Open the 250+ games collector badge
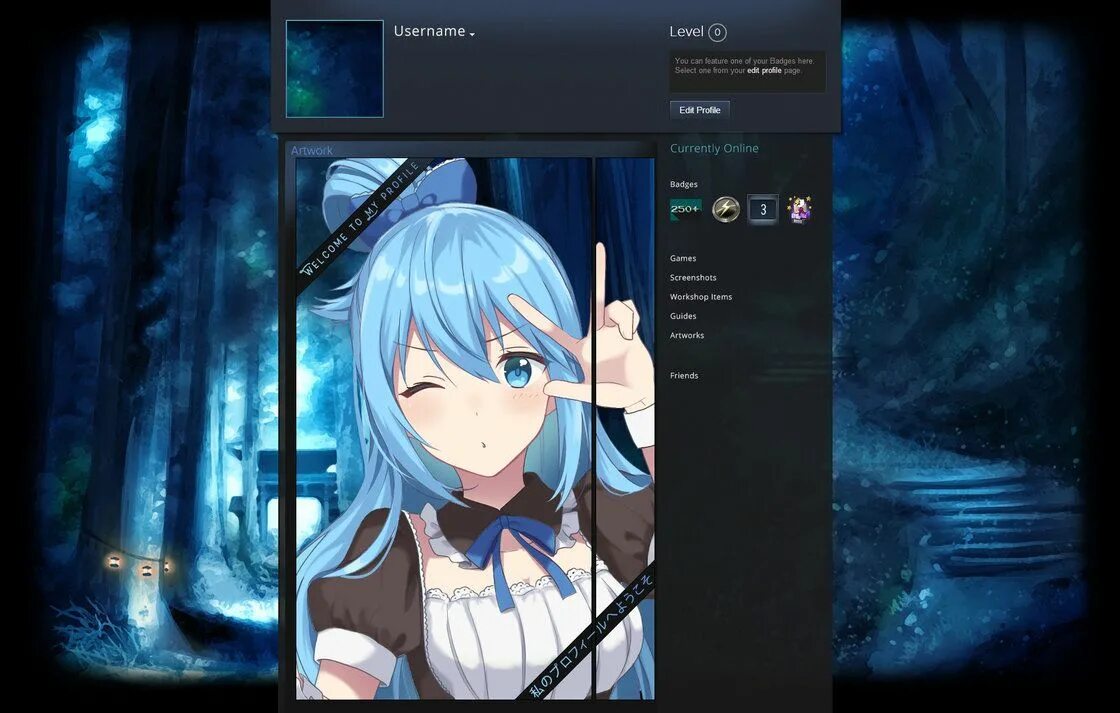Viewport: 1120px width, 713px height. point(686,209)
